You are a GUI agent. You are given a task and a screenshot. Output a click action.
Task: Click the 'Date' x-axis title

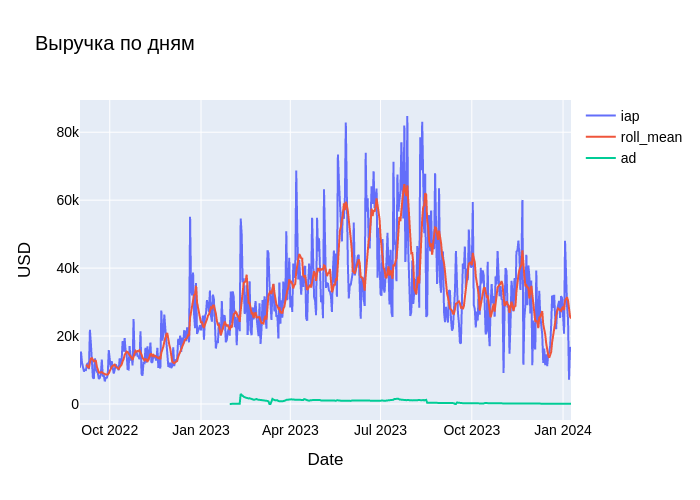click(325, 459)
